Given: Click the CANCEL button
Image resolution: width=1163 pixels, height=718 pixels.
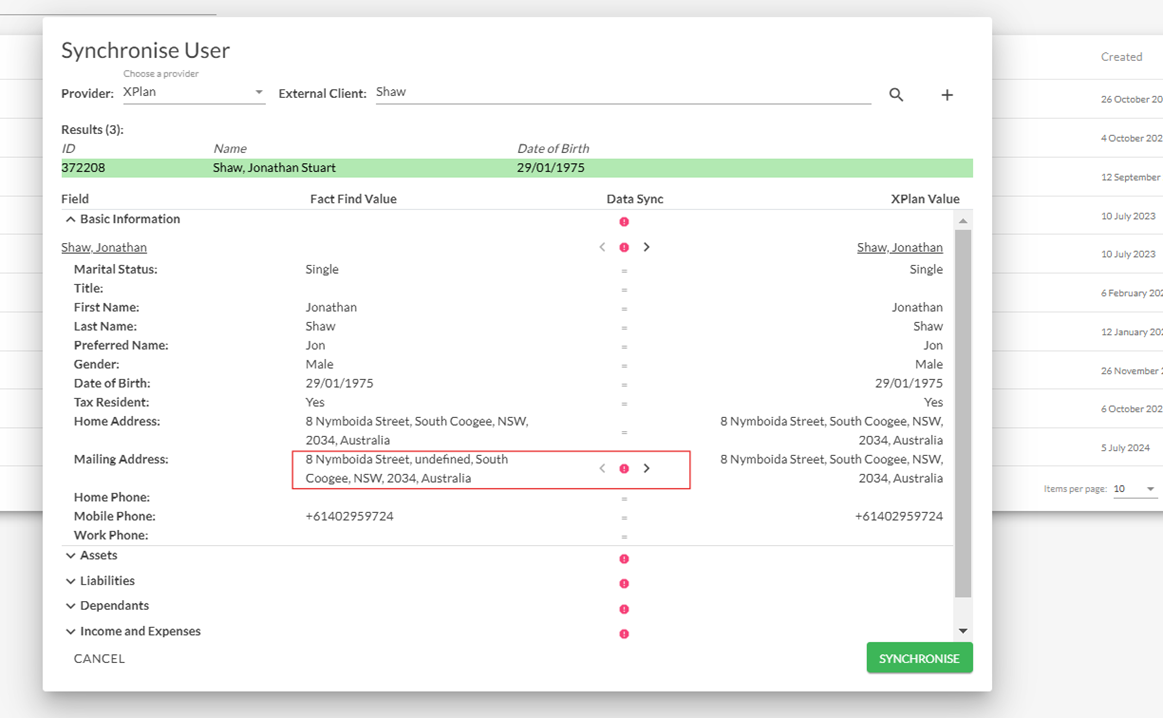Looking at the screenshot, I should pyautogui.click(x=99, y=659).
